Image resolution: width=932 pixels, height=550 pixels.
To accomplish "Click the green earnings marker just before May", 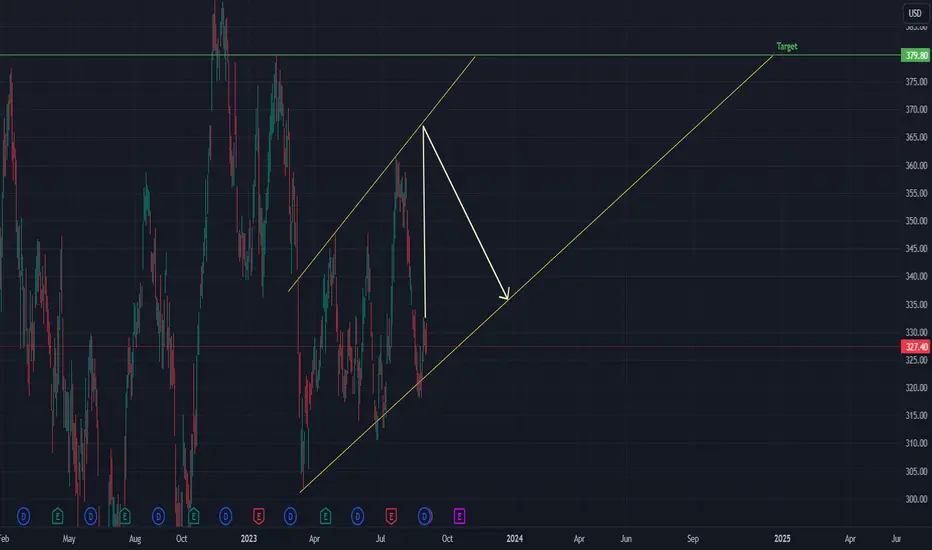I will coord(58,516).
